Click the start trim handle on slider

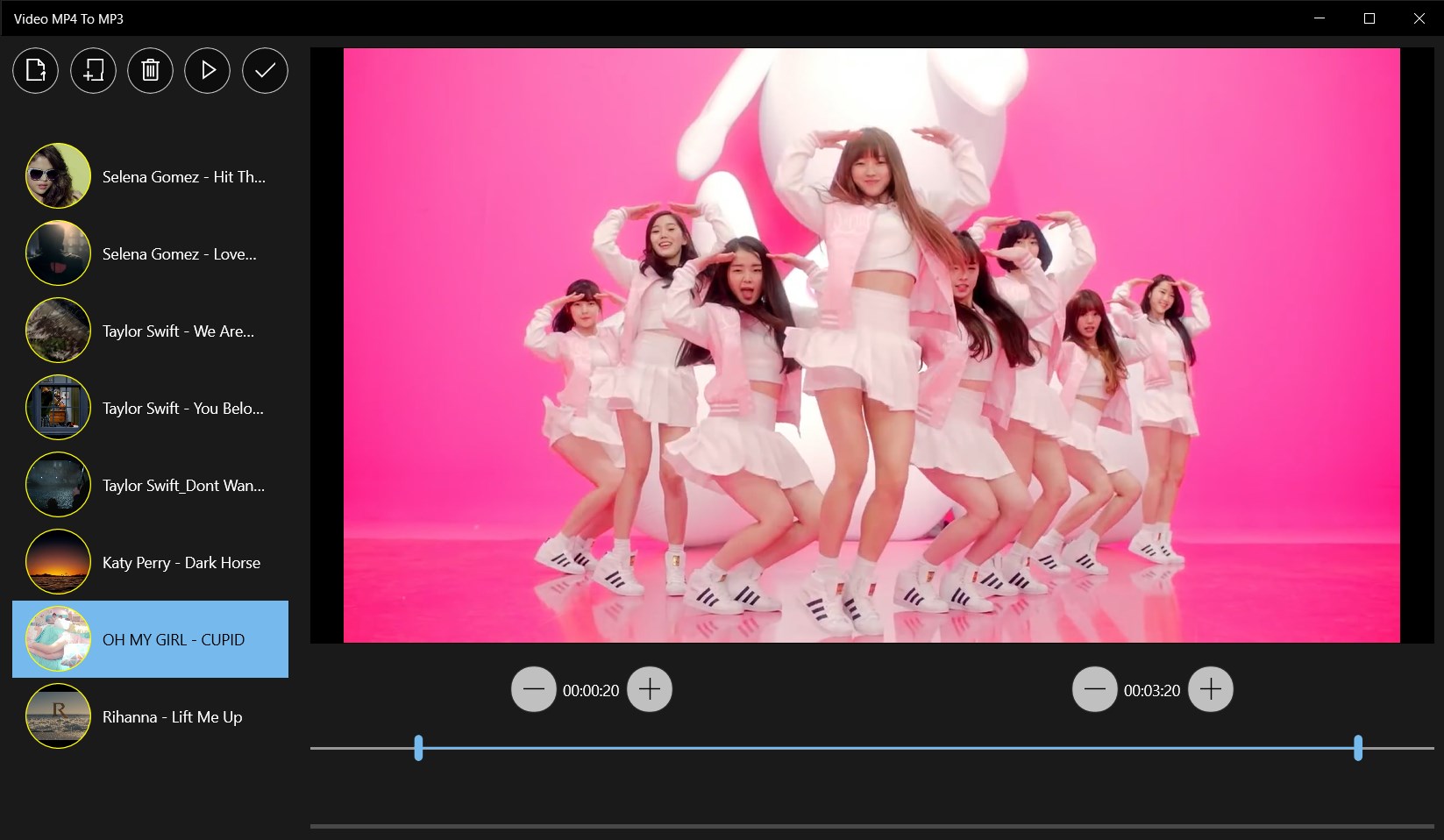tap(418, 748)
